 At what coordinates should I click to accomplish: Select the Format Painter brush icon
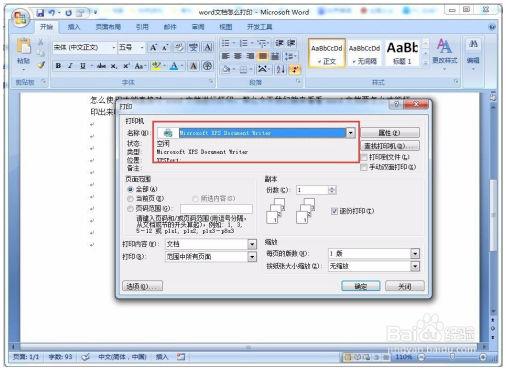coord(41,65)
